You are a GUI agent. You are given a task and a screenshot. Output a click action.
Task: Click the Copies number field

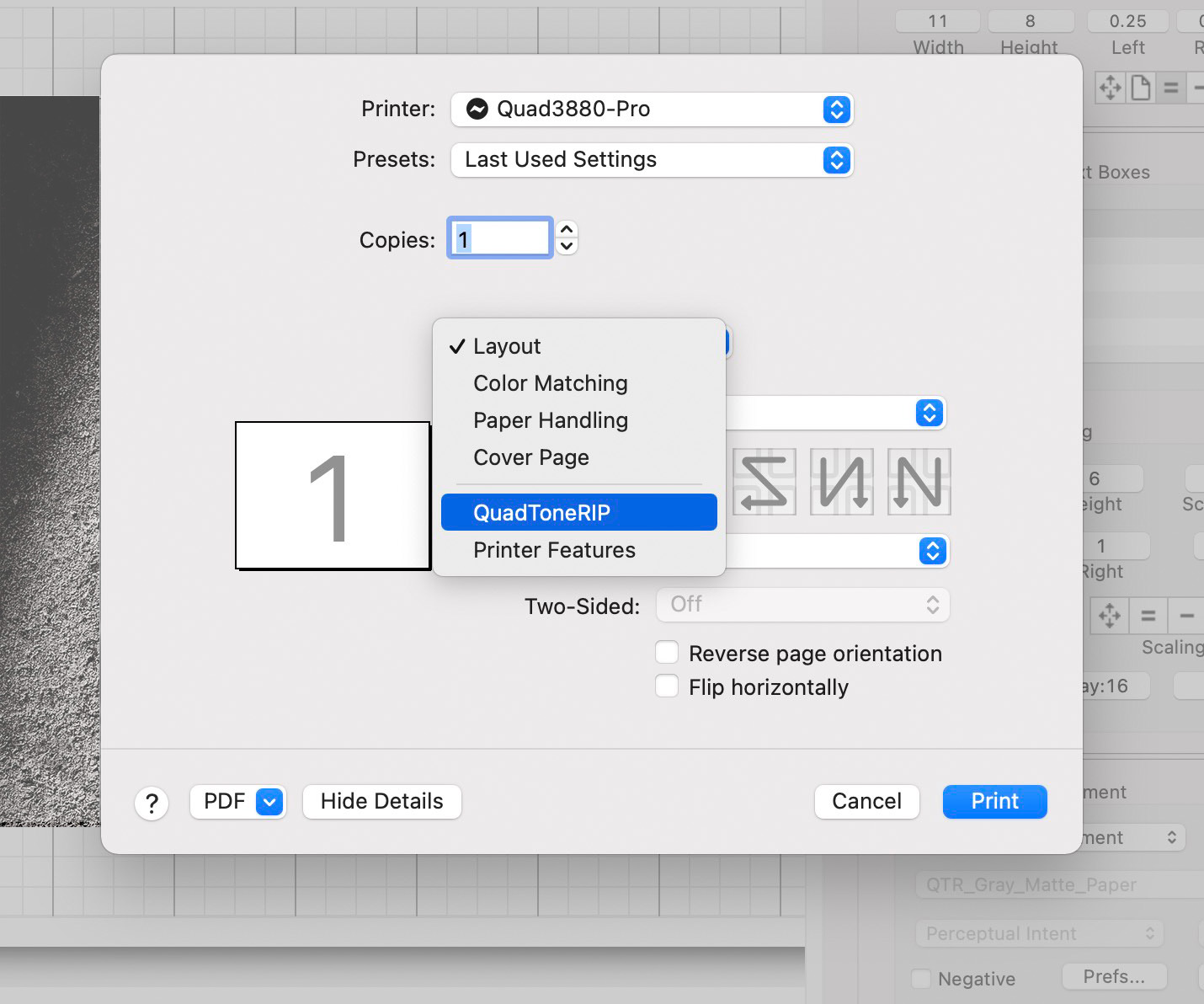click(499, 238)
